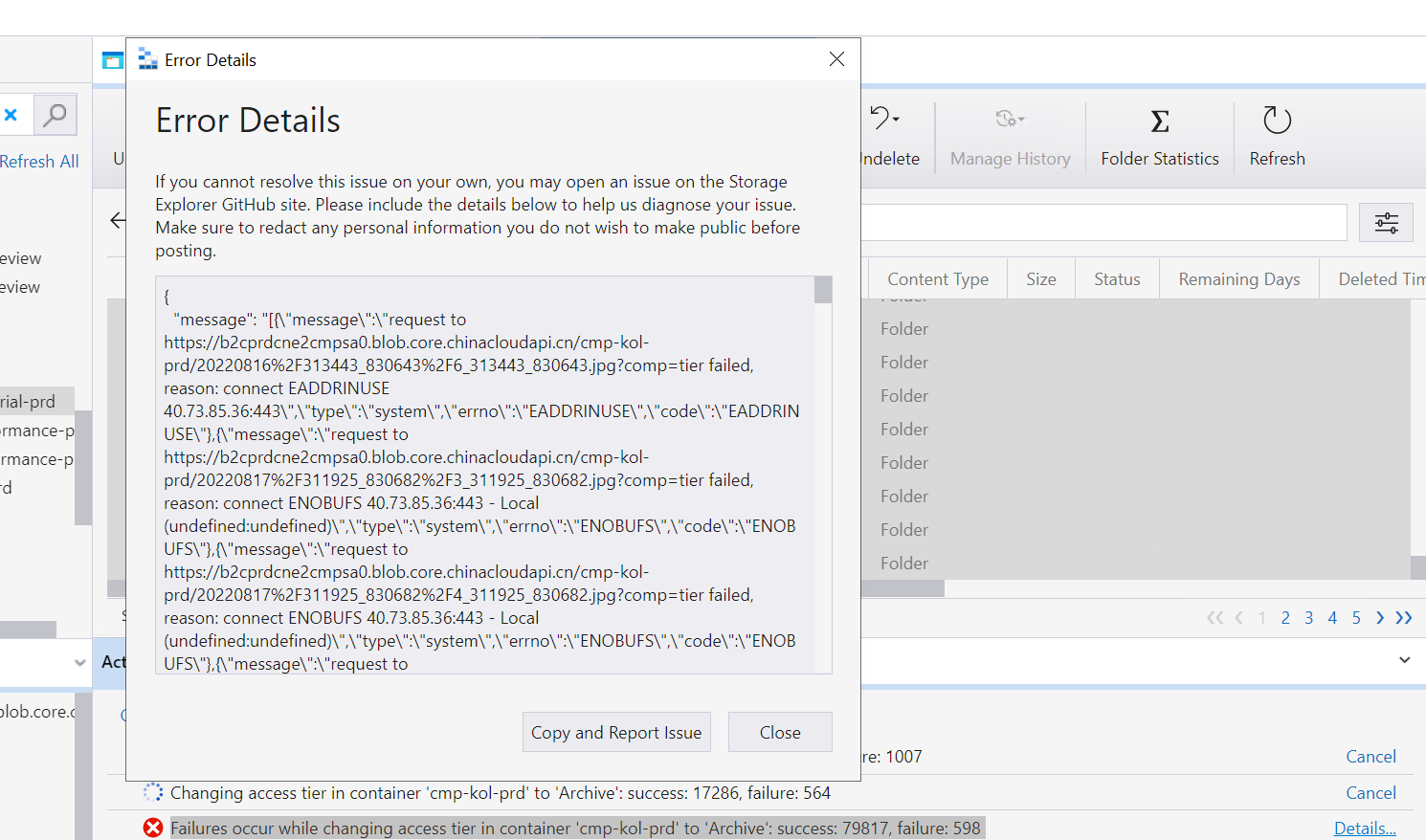Open the left panel dropdown arrow
The height and width of the screenshot is (840, 1426).
coord(79,662)
